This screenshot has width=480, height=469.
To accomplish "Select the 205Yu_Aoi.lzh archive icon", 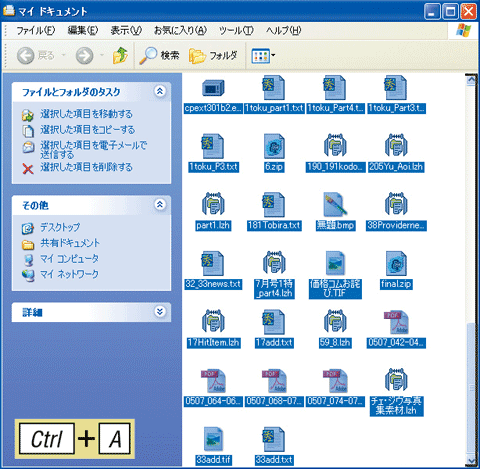I will (396, 146).
